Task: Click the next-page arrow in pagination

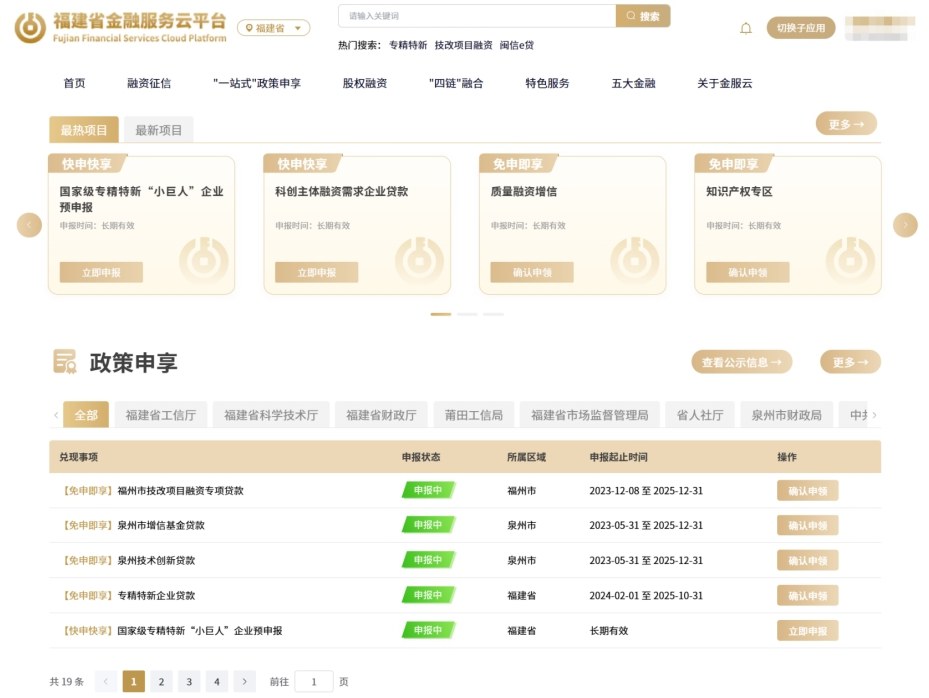Action: [x=244, y=681]
